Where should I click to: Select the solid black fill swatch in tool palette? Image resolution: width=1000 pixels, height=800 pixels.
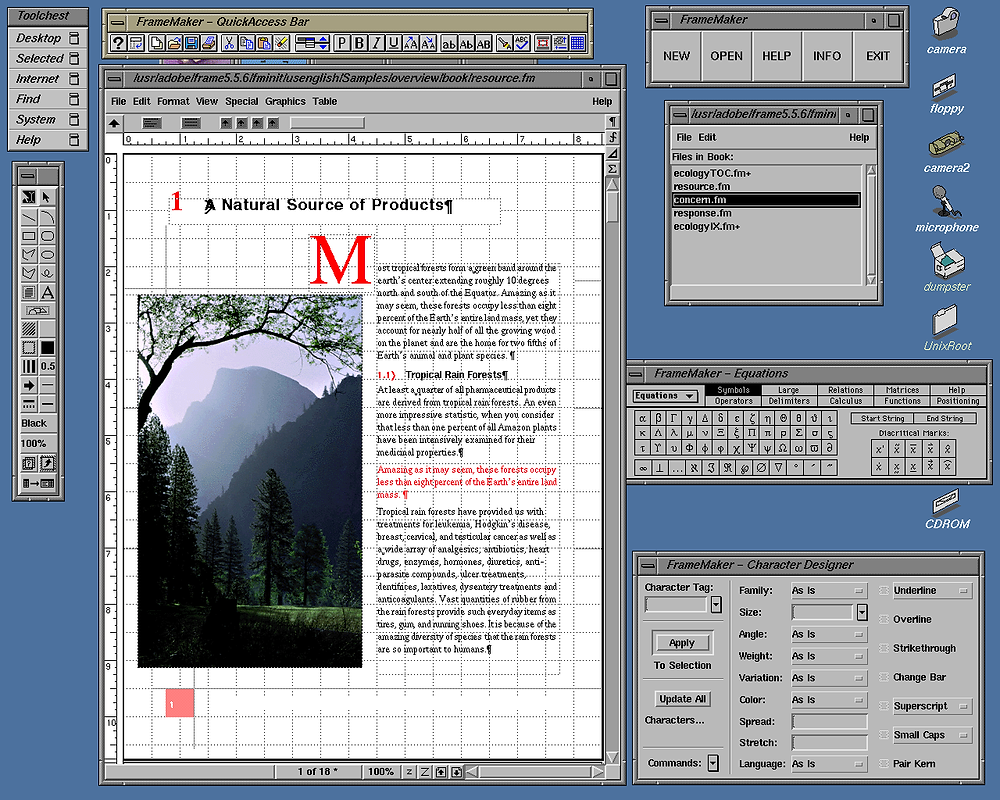pyautogui.click(x=48, y=348)
